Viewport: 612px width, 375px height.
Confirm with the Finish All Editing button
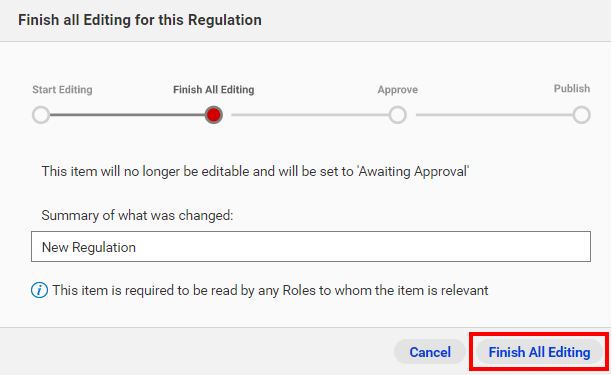coord(539,352)
